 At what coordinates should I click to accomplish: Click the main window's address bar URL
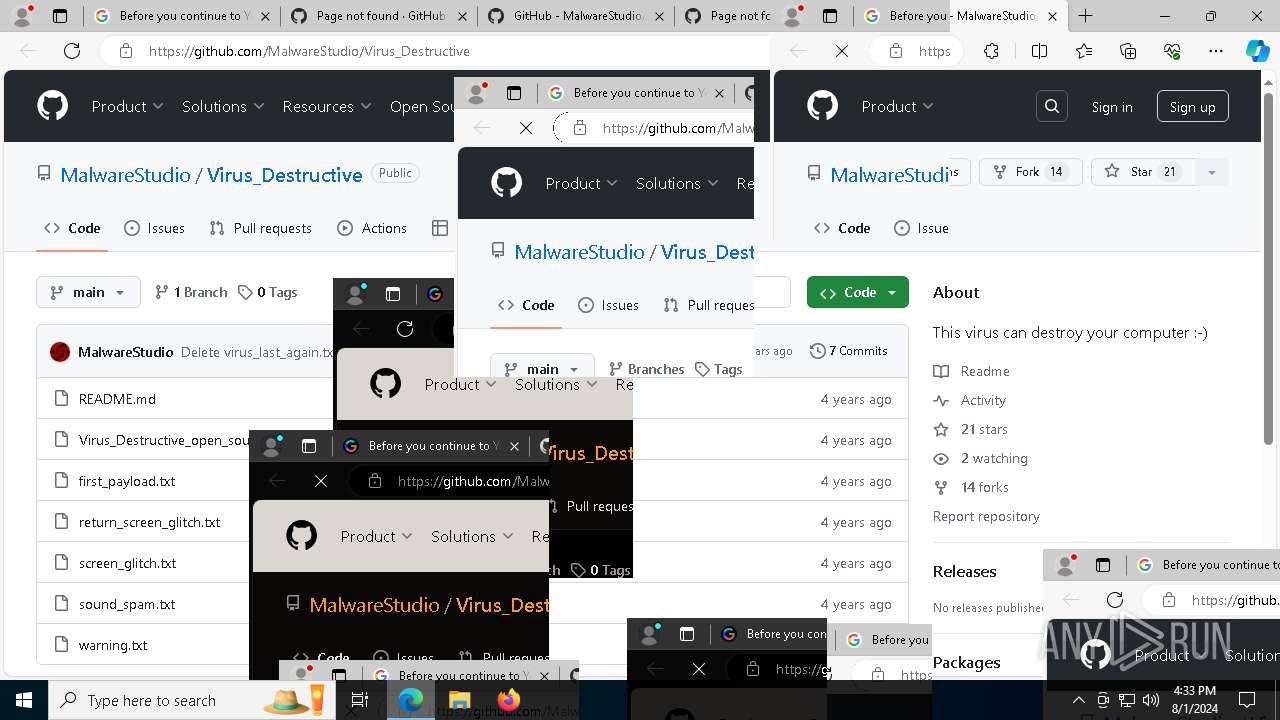pos(309,51)
